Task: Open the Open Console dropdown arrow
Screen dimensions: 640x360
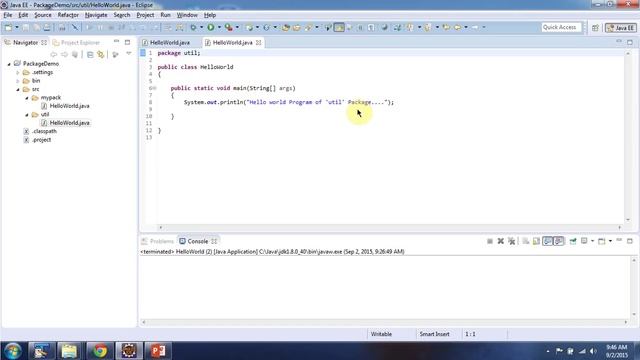Action: tap(610, 241)
